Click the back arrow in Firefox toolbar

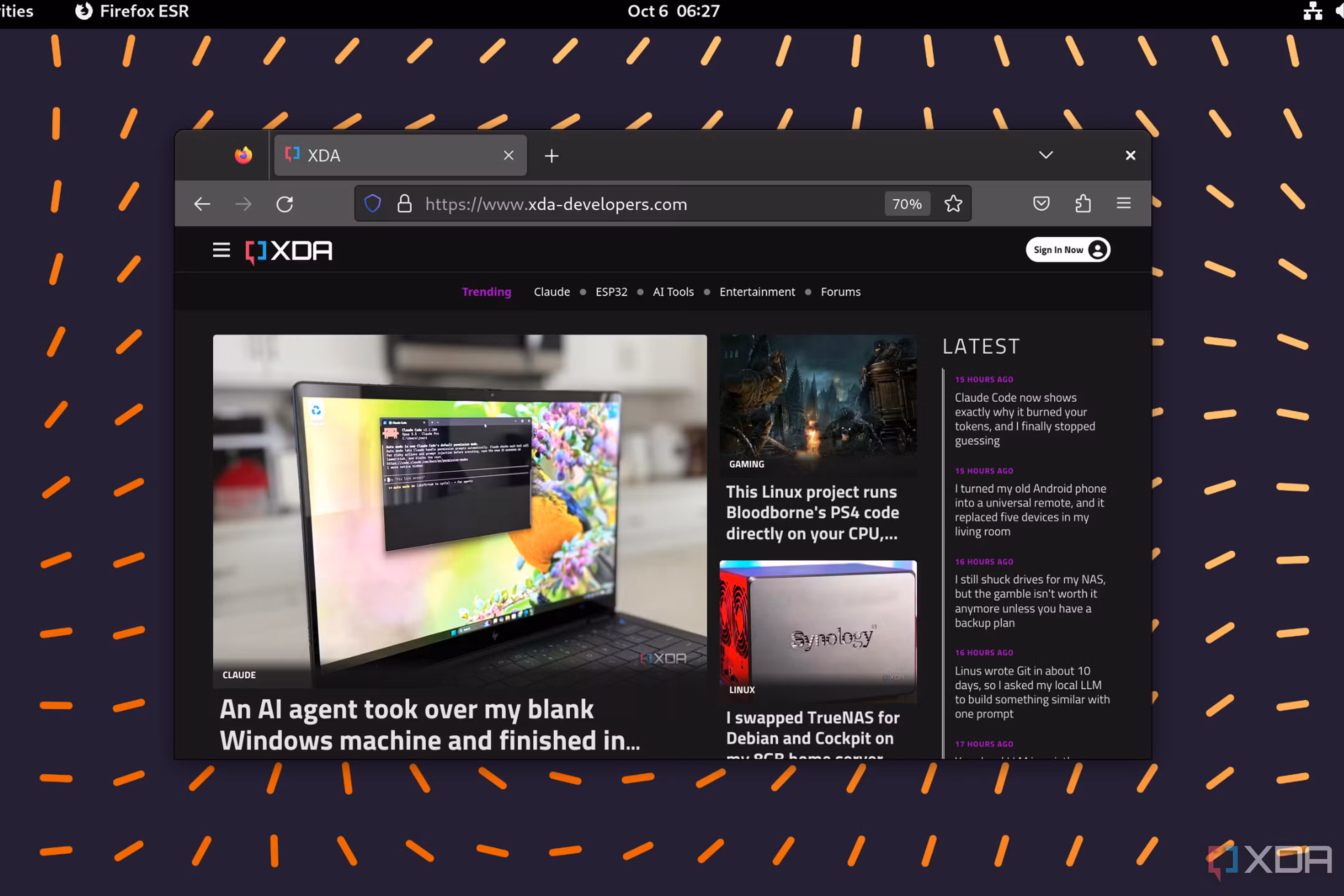[202, 204]
